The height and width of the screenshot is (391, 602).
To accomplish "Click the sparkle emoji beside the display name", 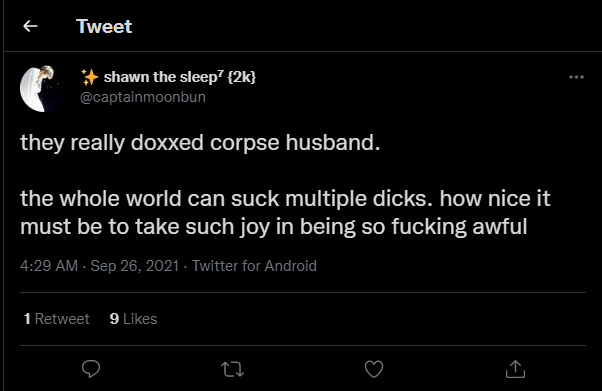I will (90, 77).
